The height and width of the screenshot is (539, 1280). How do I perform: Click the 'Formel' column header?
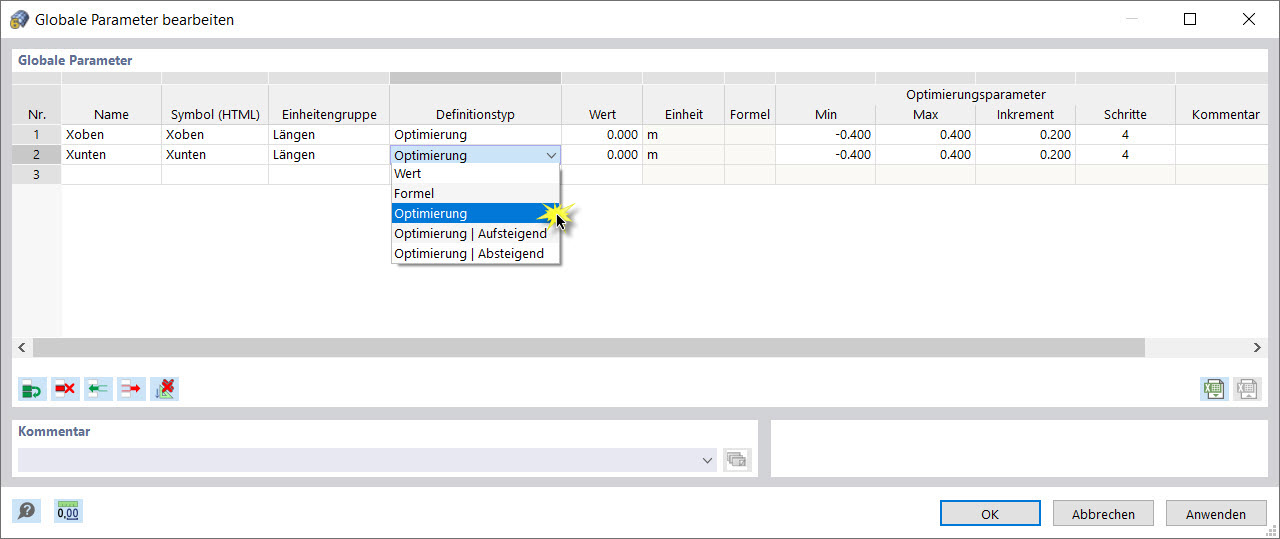[x=750, y=115]
